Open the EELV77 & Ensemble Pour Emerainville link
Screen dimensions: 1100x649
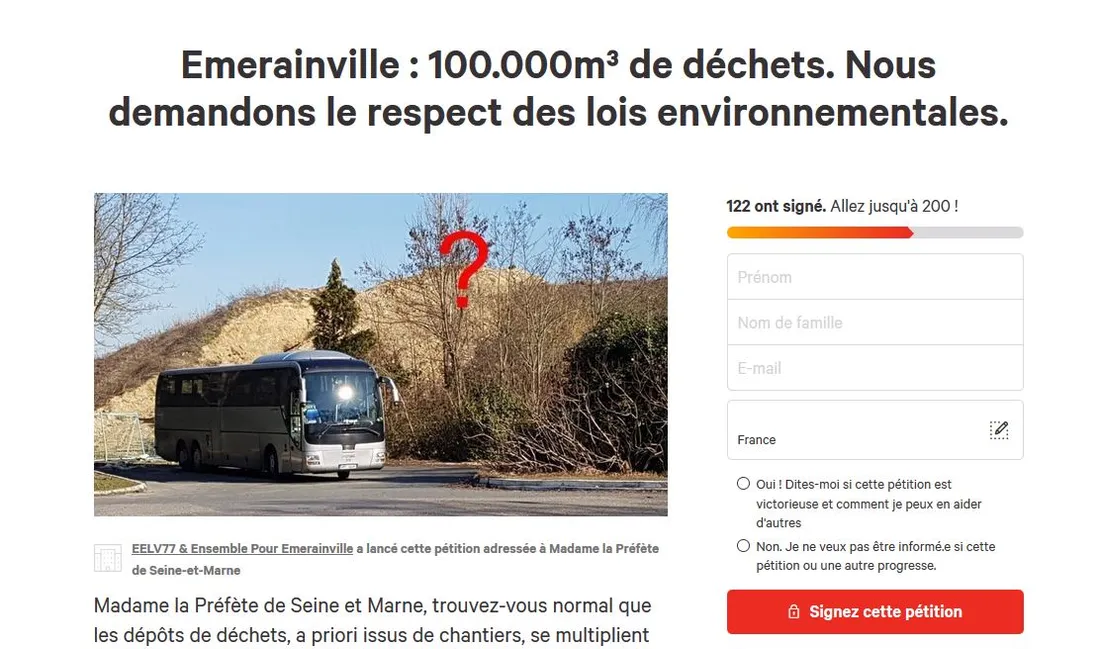pyautogui.click(x=242, y=549)
